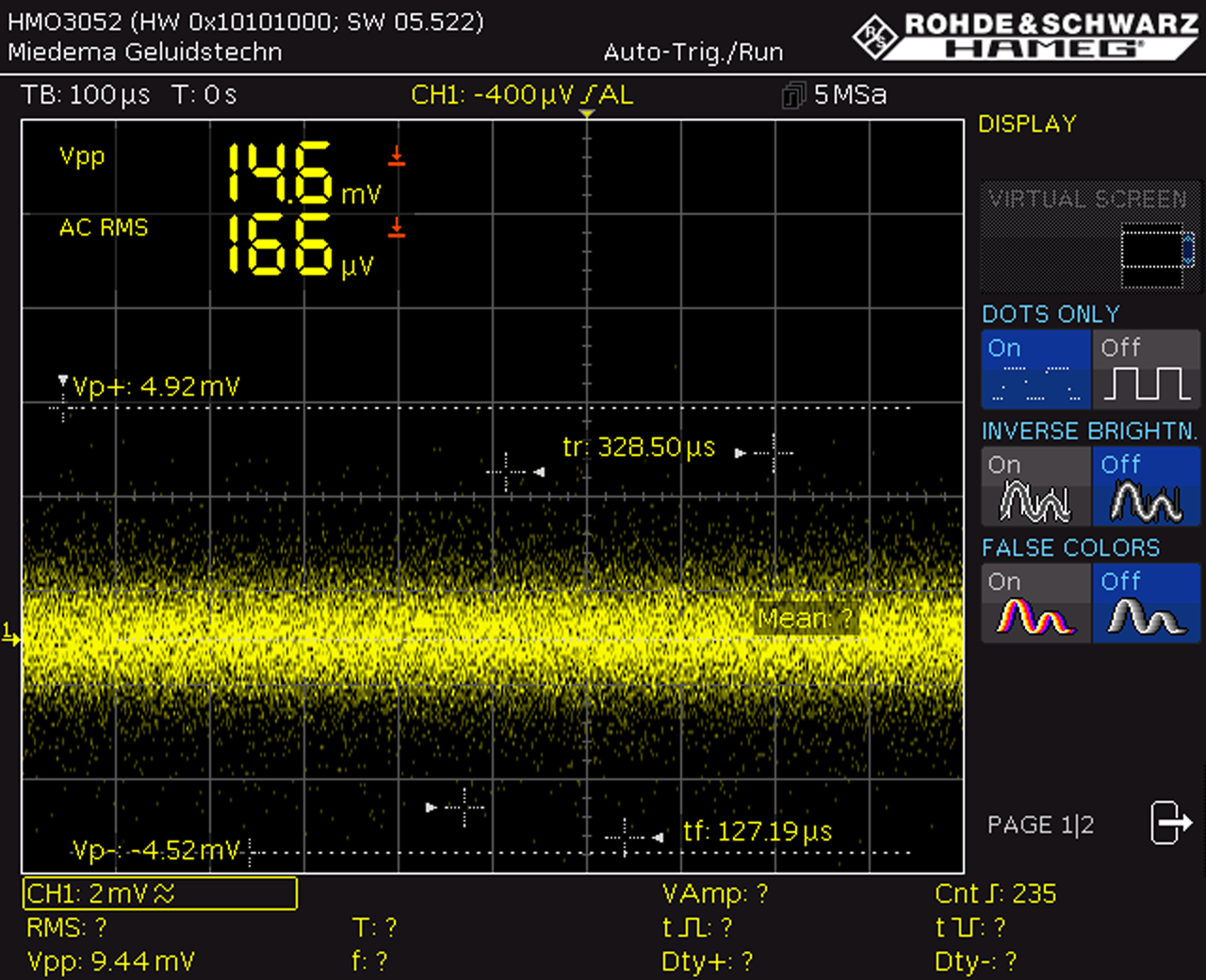Enable Inverse Brightness on
This screenshot has width=1206, height=980.
(1036, 486)
